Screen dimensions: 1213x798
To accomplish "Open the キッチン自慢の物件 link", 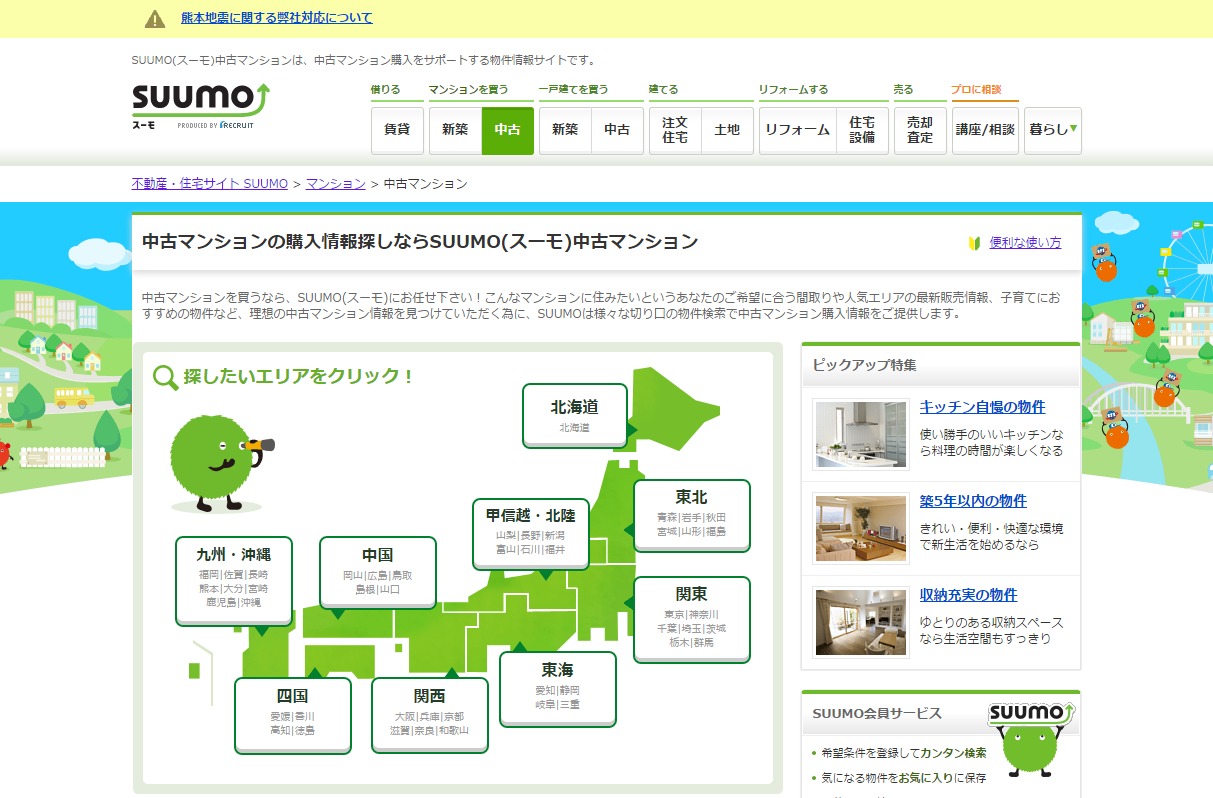I will (x=982, y=407).
